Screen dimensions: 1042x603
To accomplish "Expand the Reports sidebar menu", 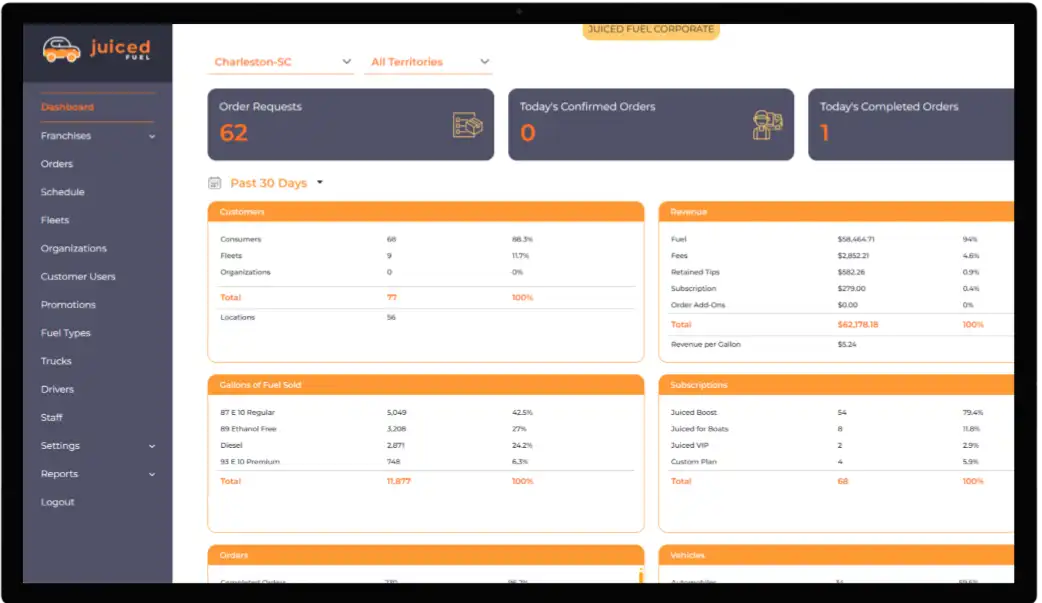I will [x=98, y=474].
